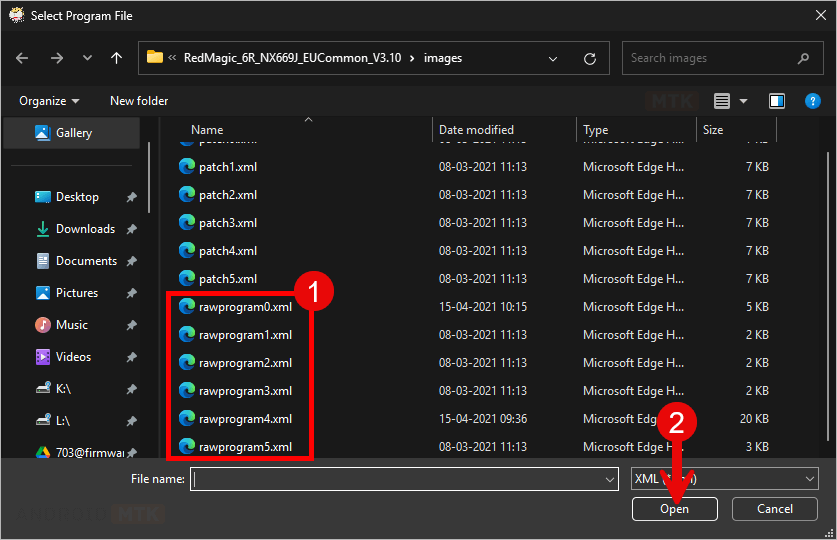The height and width of the screenshot is (540, 837).
Task: Click the Search images field
Action: [715, 58]
